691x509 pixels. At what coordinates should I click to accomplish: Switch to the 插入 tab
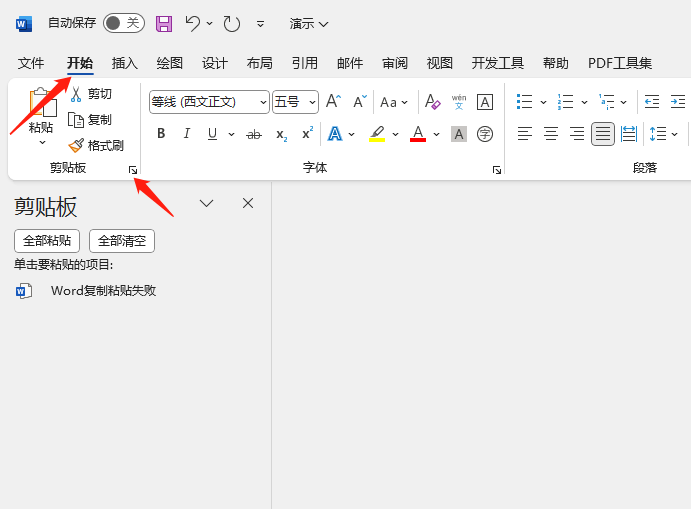[125, 63]
